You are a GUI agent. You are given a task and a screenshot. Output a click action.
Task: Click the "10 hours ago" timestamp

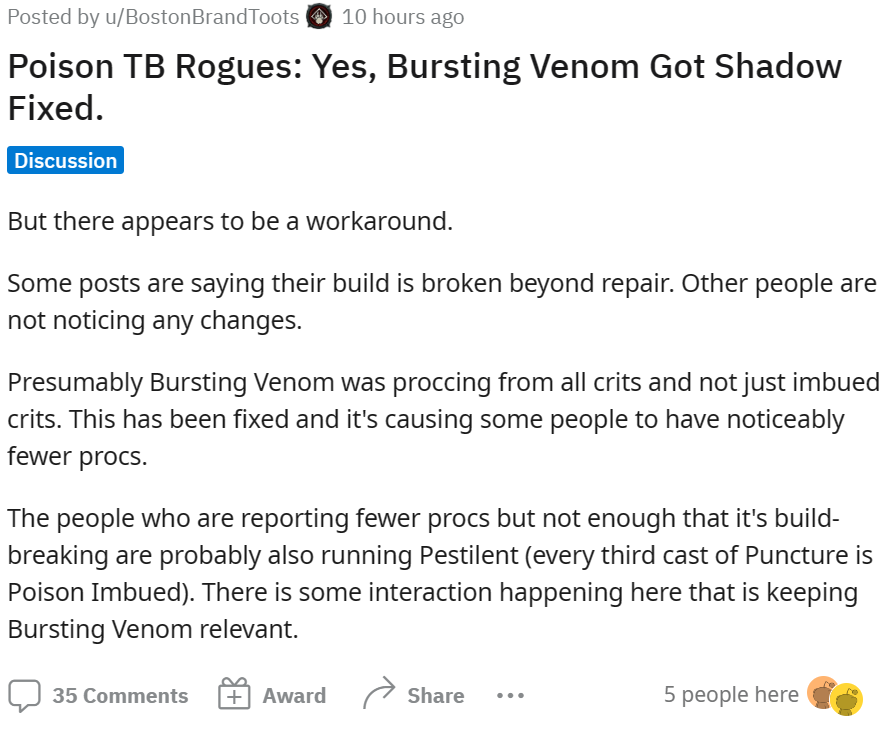pyautogui.click(x=402, y=17)
